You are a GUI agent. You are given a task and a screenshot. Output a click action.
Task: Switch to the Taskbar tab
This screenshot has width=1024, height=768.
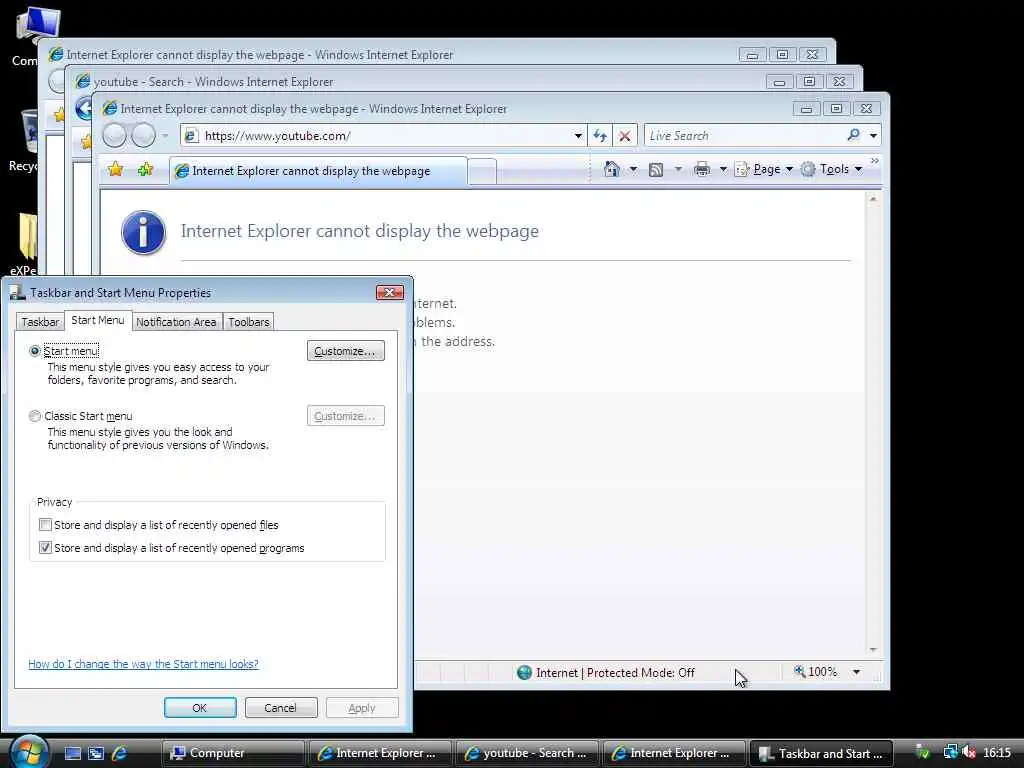click(40, 322)
